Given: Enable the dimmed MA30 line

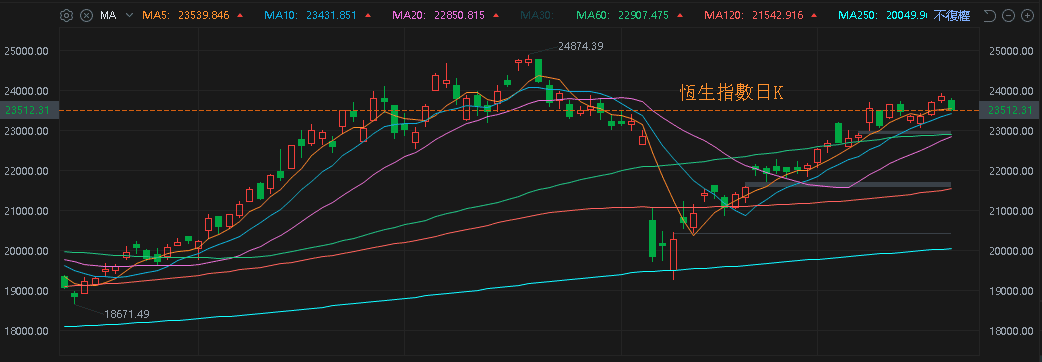Looking at the screenshot, I should 536,15.
